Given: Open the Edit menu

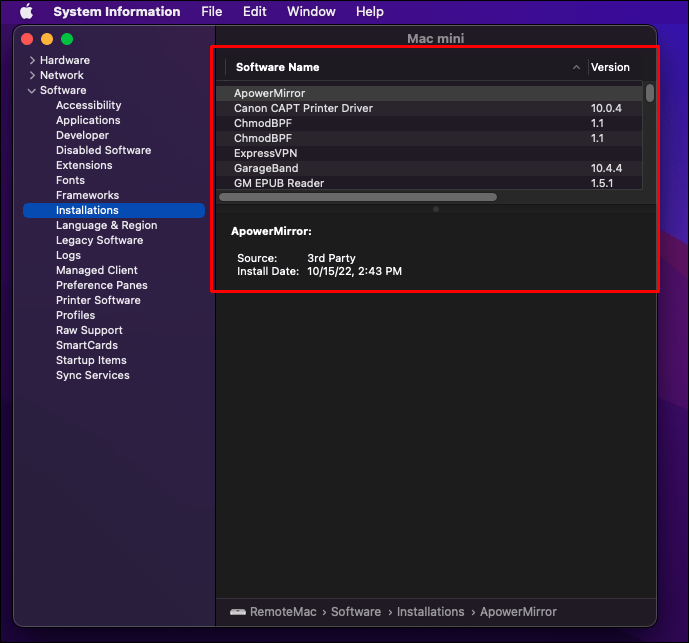Looking at the screenshot, I should (255, 11).
